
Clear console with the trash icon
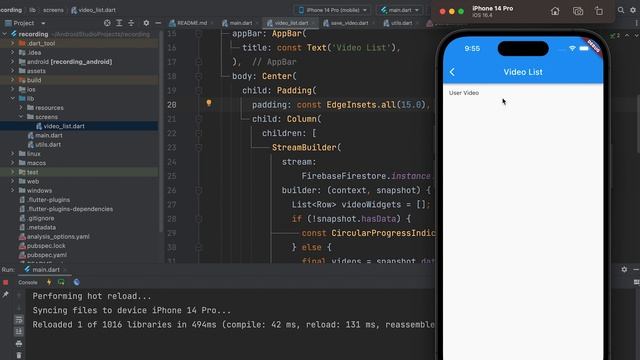pos(19,355)
